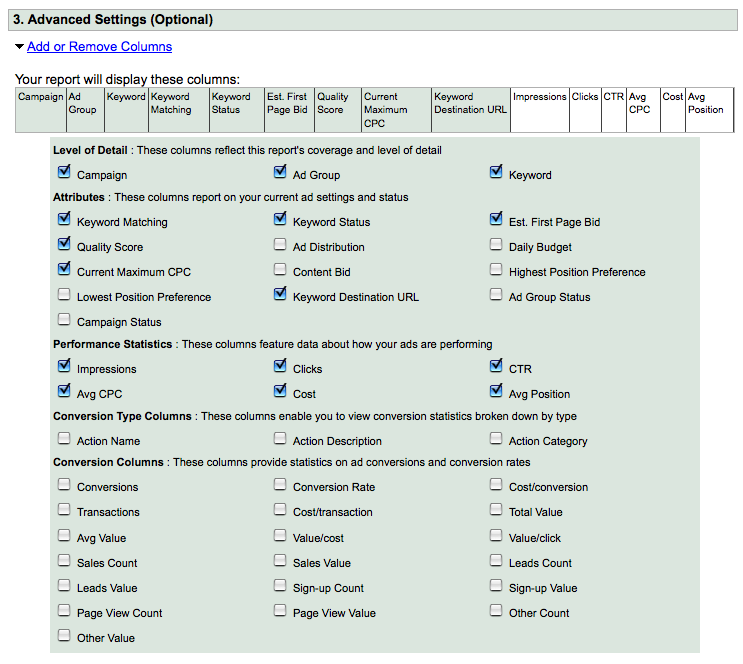Check the Daily Budget option
The width and height of the screenshot is (743, 664).
[497, 245]
